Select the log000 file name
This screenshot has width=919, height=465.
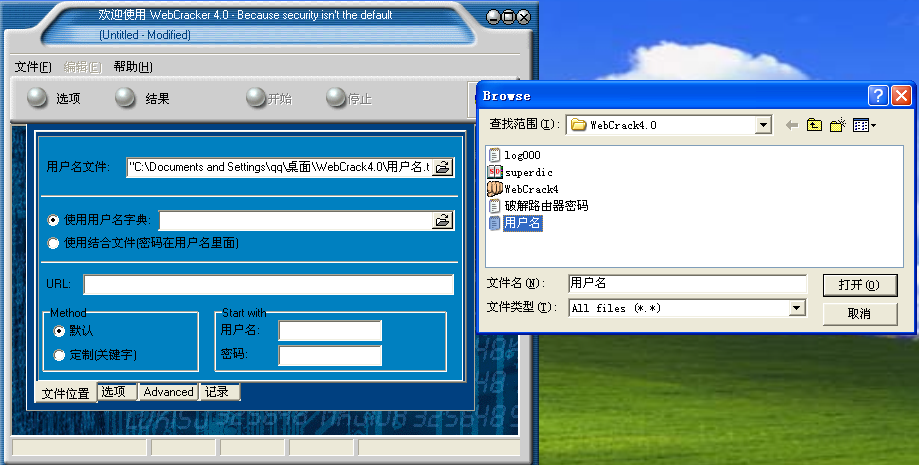click(522, 155)
